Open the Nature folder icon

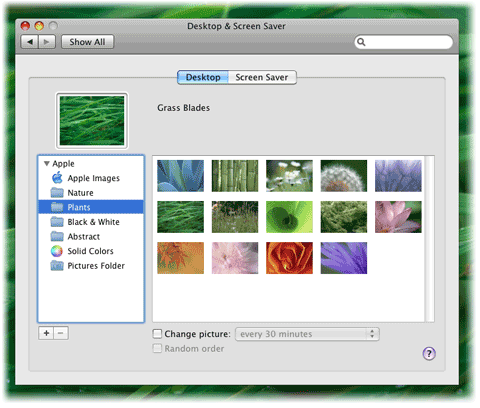tap(57, 193)
